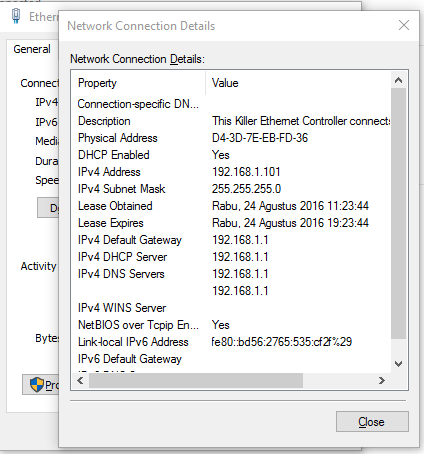The width and height of the screenshot is (424, 454).
Task: Click the Yes value for NetBIOS over Tcpip
Action: [x=221, y=325]
